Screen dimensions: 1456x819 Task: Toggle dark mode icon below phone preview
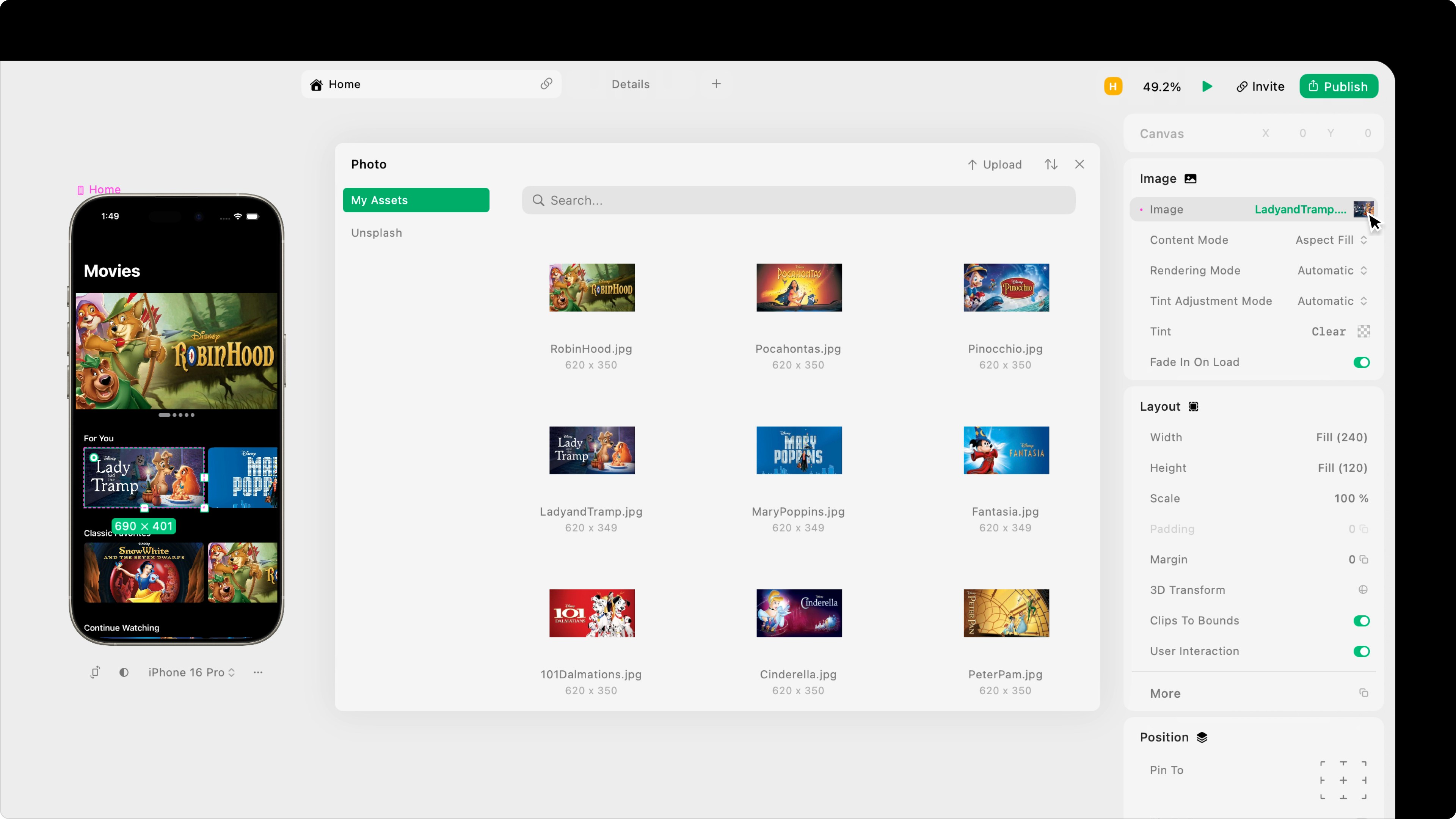tap(124, 672)
